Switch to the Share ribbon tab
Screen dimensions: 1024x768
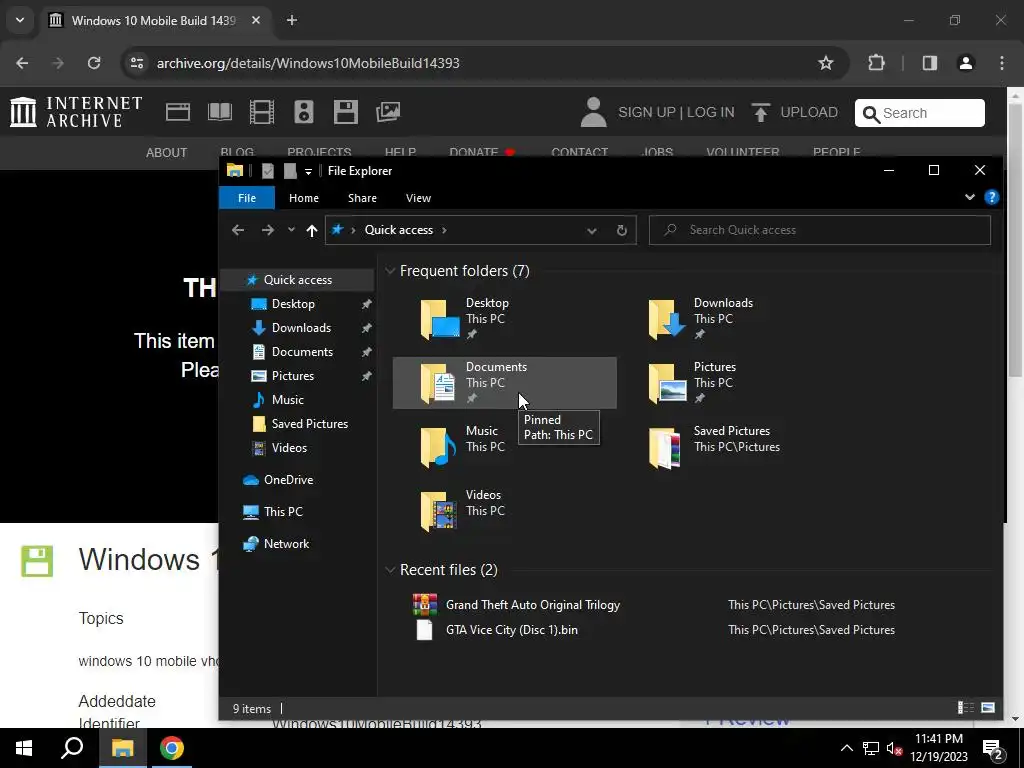(x=362, y=198)
